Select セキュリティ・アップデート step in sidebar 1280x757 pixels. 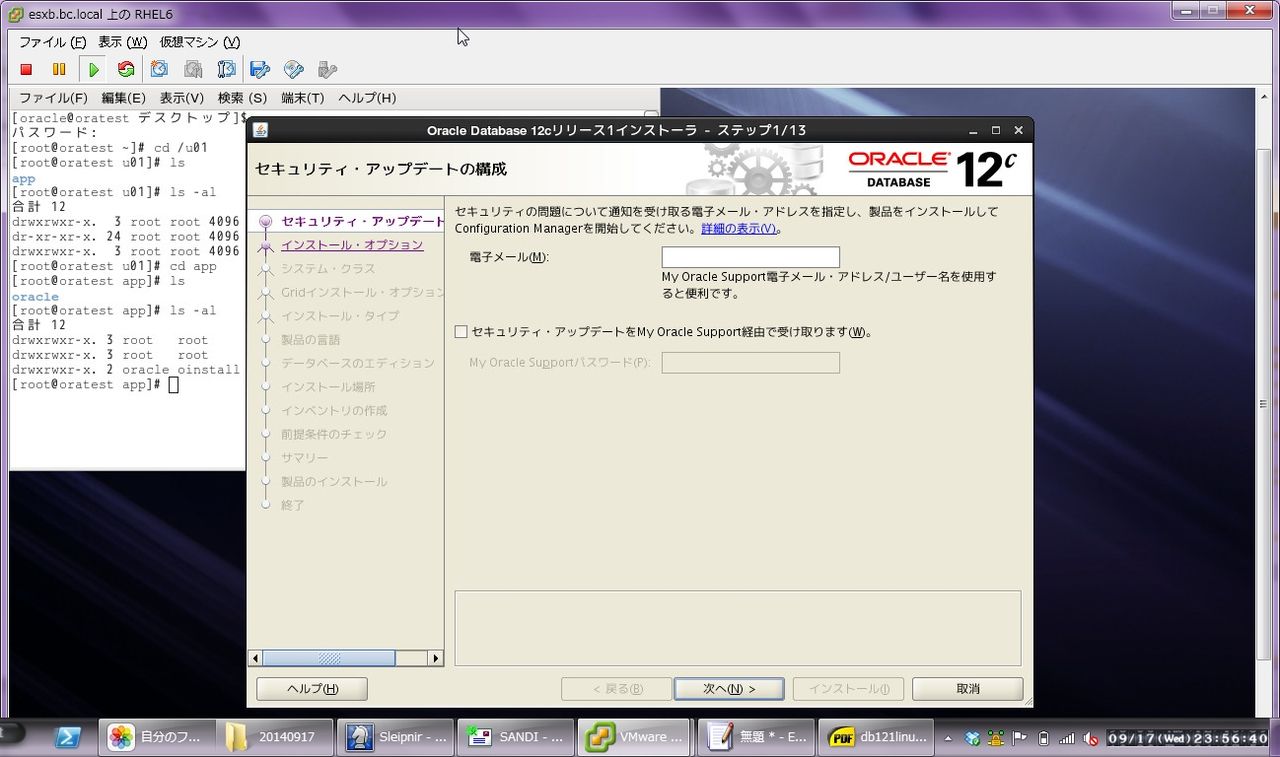[x=362, y=221]
